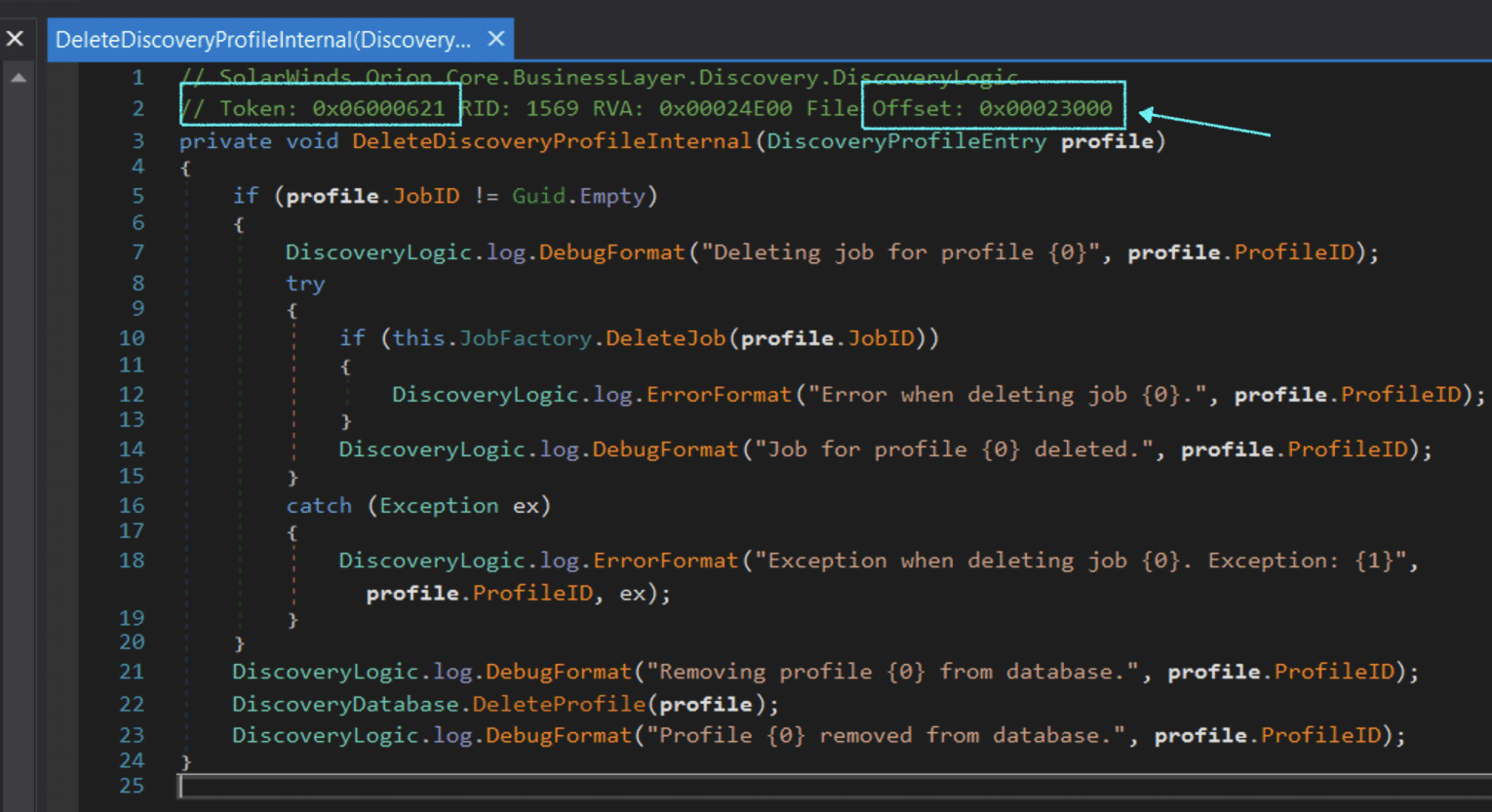Click the X icon left of the tab
The width and height of the screenshot is (1492, 812).
pos(16,39)
